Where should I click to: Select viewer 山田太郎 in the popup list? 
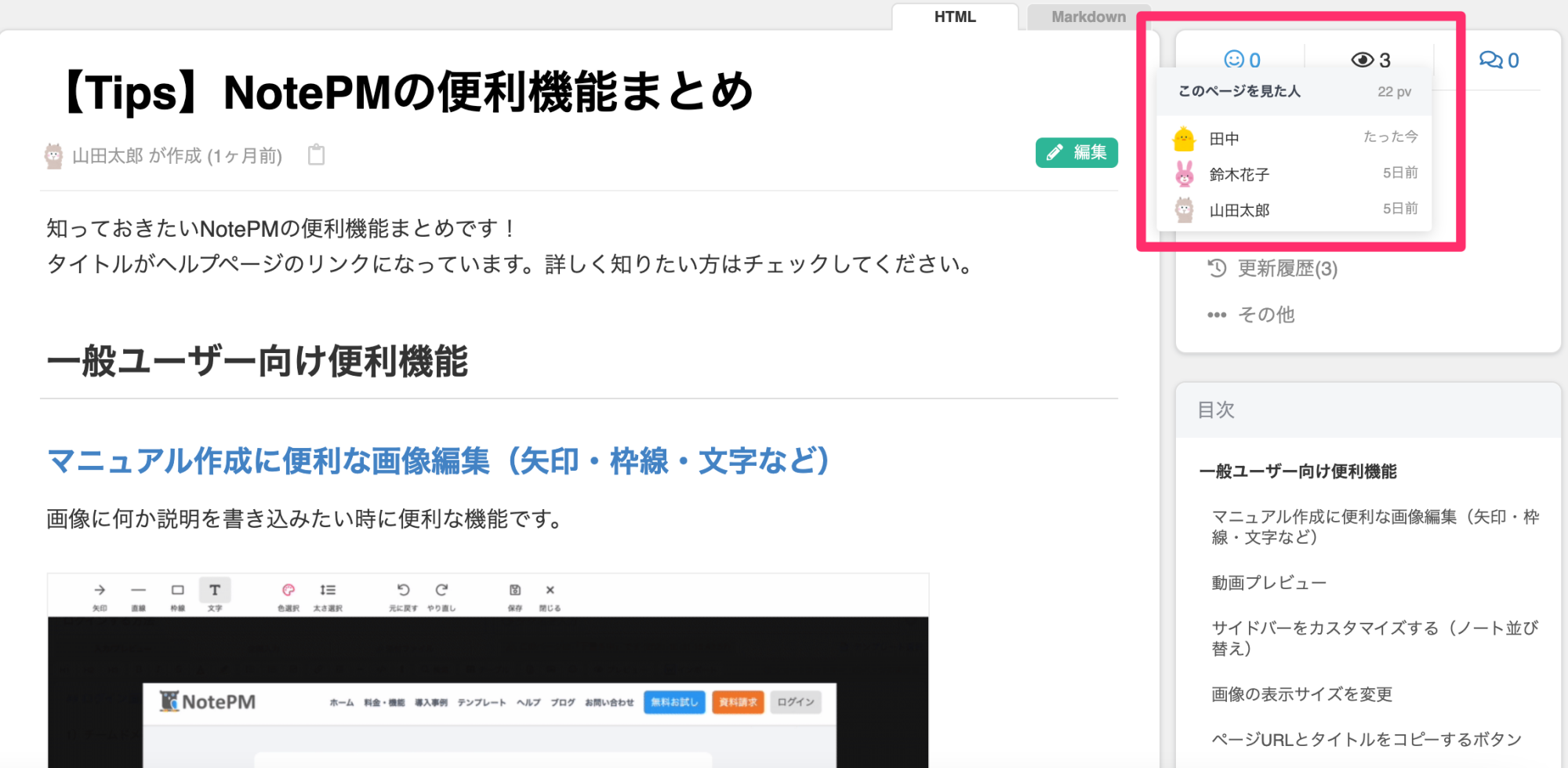(x=1294, y=209)
